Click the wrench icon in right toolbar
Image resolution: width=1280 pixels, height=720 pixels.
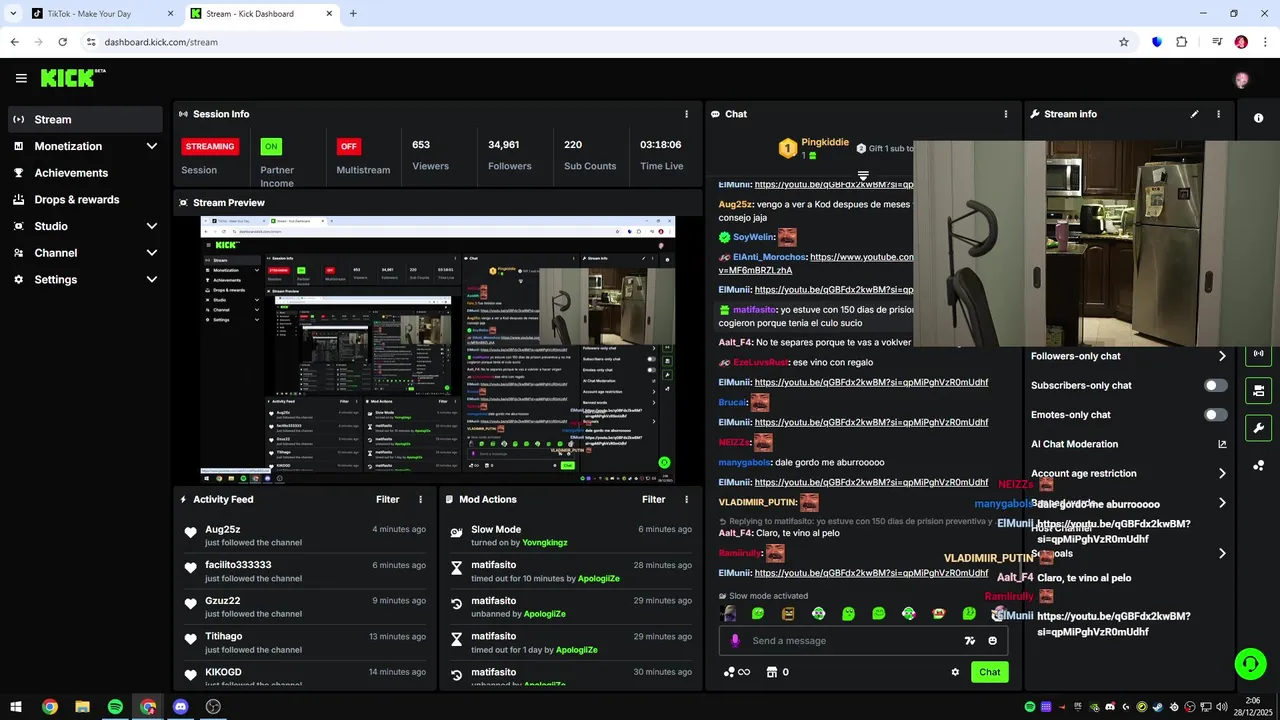pyautogui.click(x=1258, y=428)
